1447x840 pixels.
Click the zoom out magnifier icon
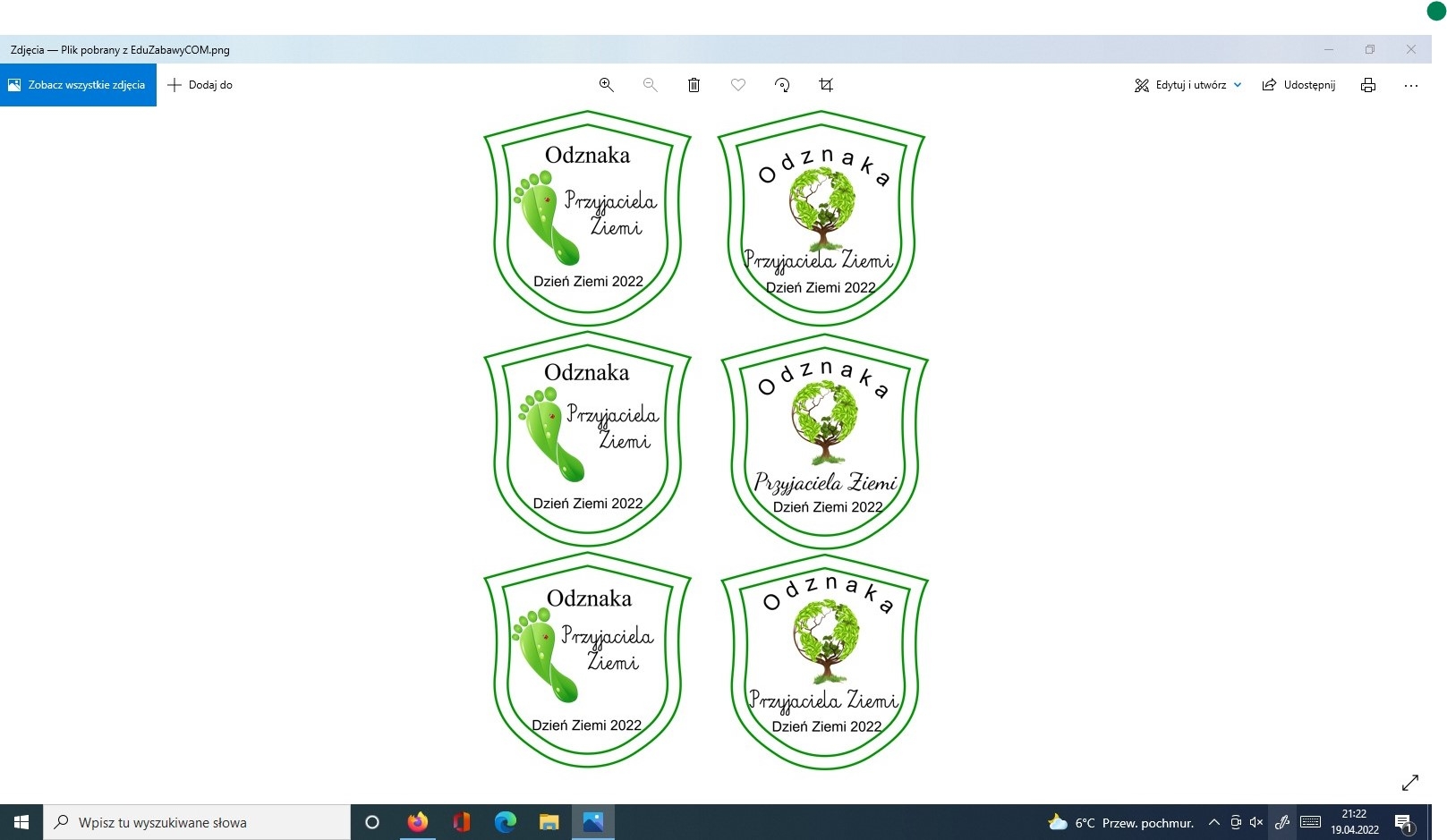pyautogui.click(x=651, y=85)
